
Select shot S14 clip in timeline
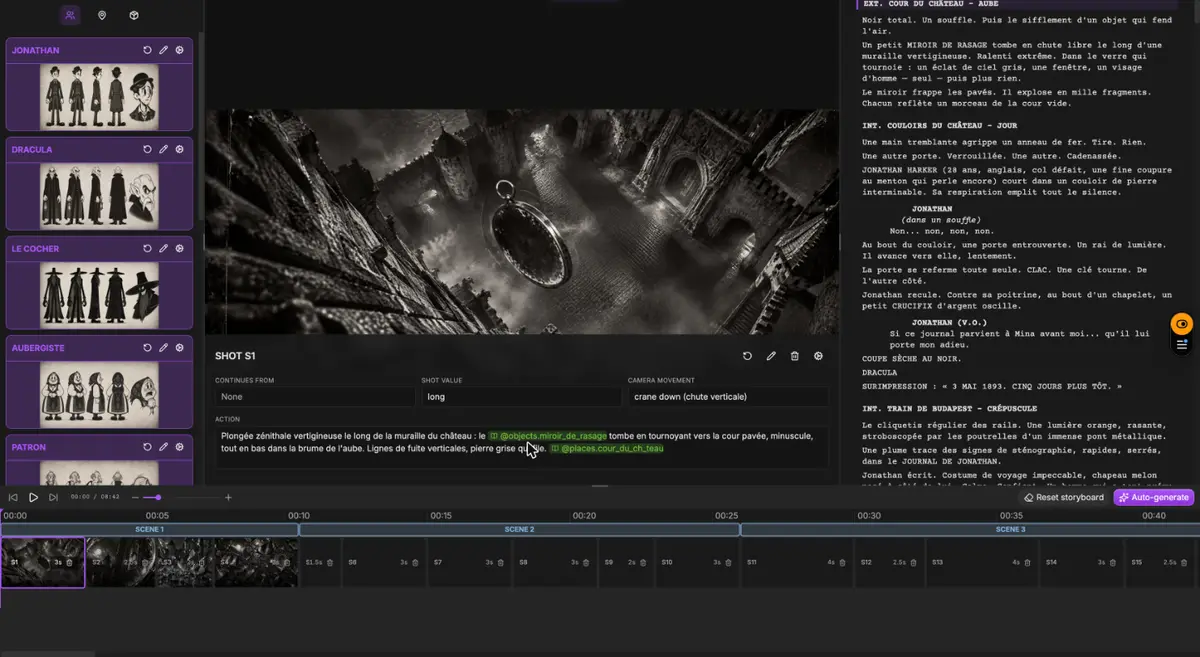[x=1083, y=562]
